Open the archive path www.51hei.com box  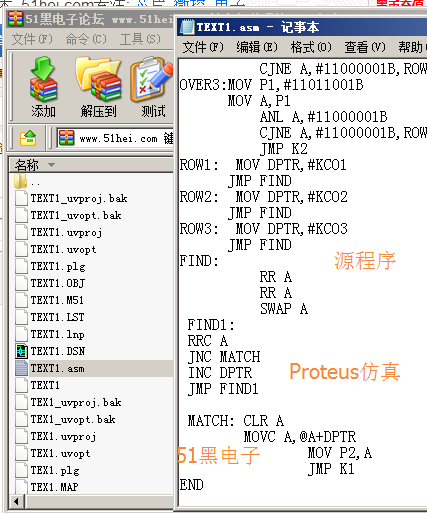pos(115,138)
